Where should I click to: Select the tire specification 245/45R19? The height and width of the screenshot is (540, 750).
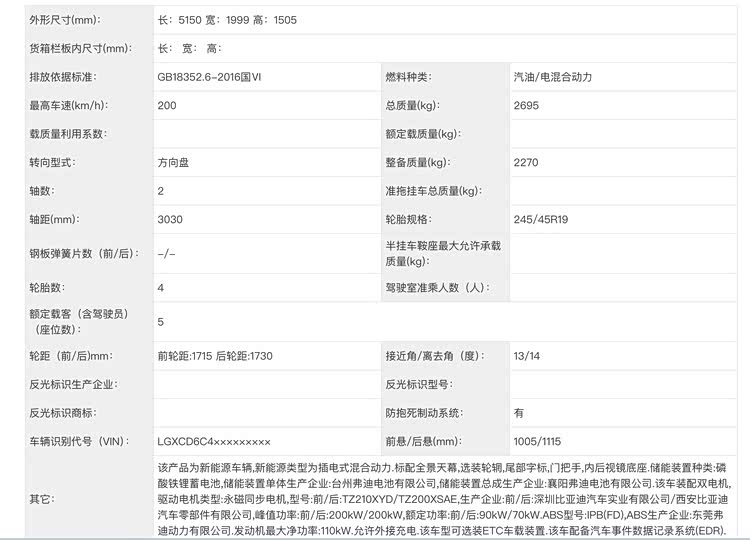[541, 218]
